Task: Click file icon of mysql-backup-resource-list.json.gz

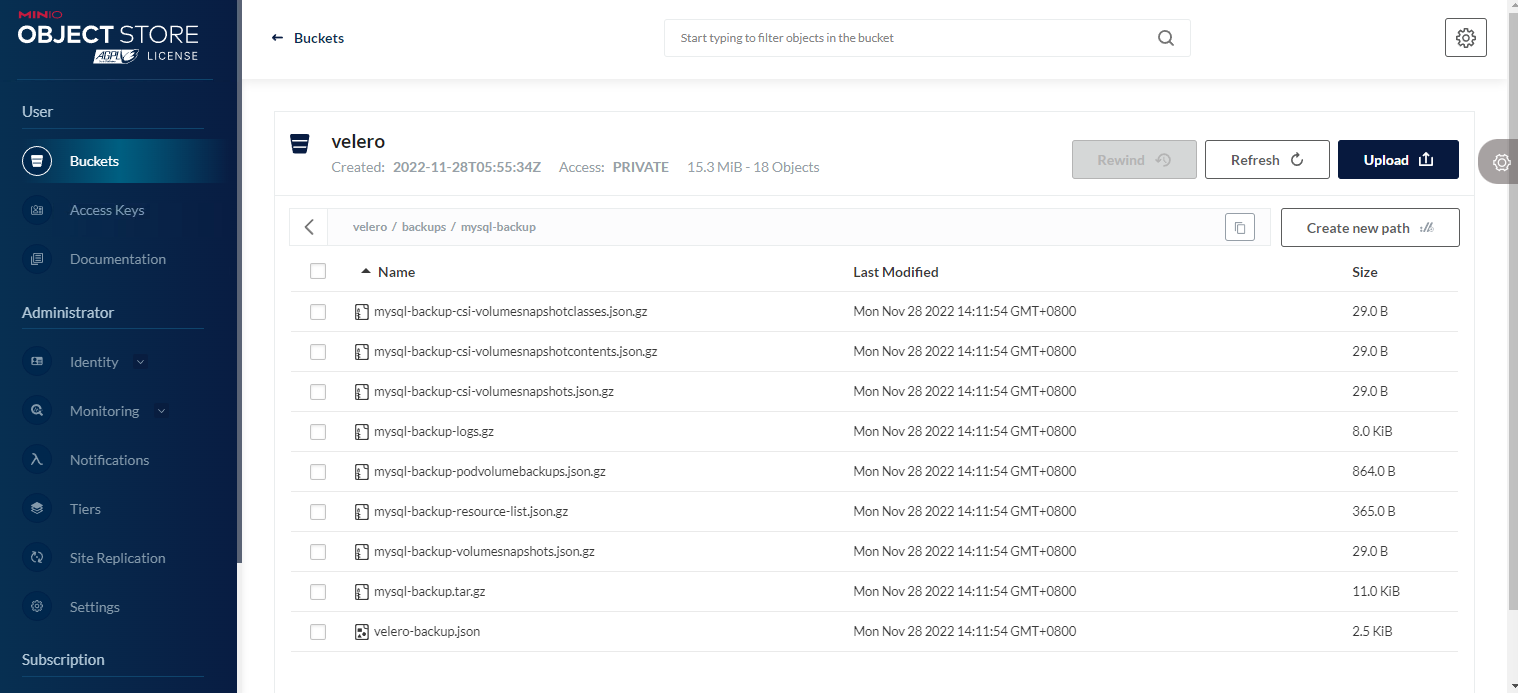Action: pos(362,512)
